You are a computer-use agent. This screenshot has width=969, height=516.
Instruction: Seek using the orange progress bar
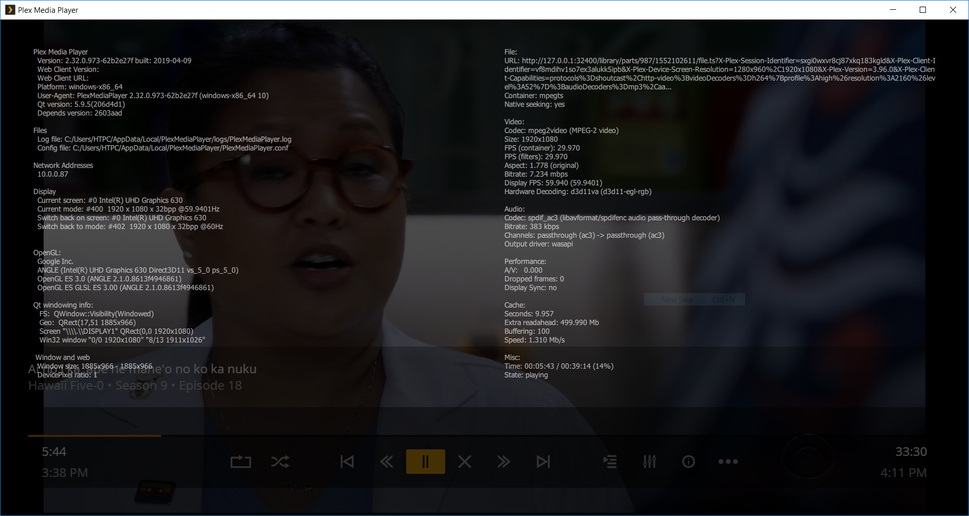(x=95, y=436)
